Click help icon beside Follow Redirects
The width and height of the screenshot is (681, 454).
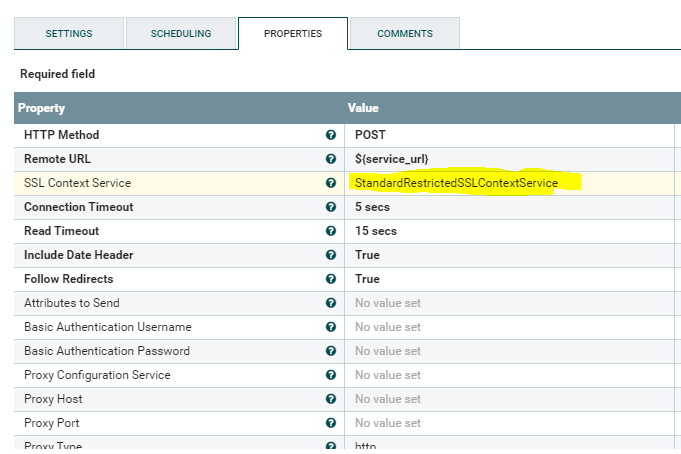pos(330,279)
